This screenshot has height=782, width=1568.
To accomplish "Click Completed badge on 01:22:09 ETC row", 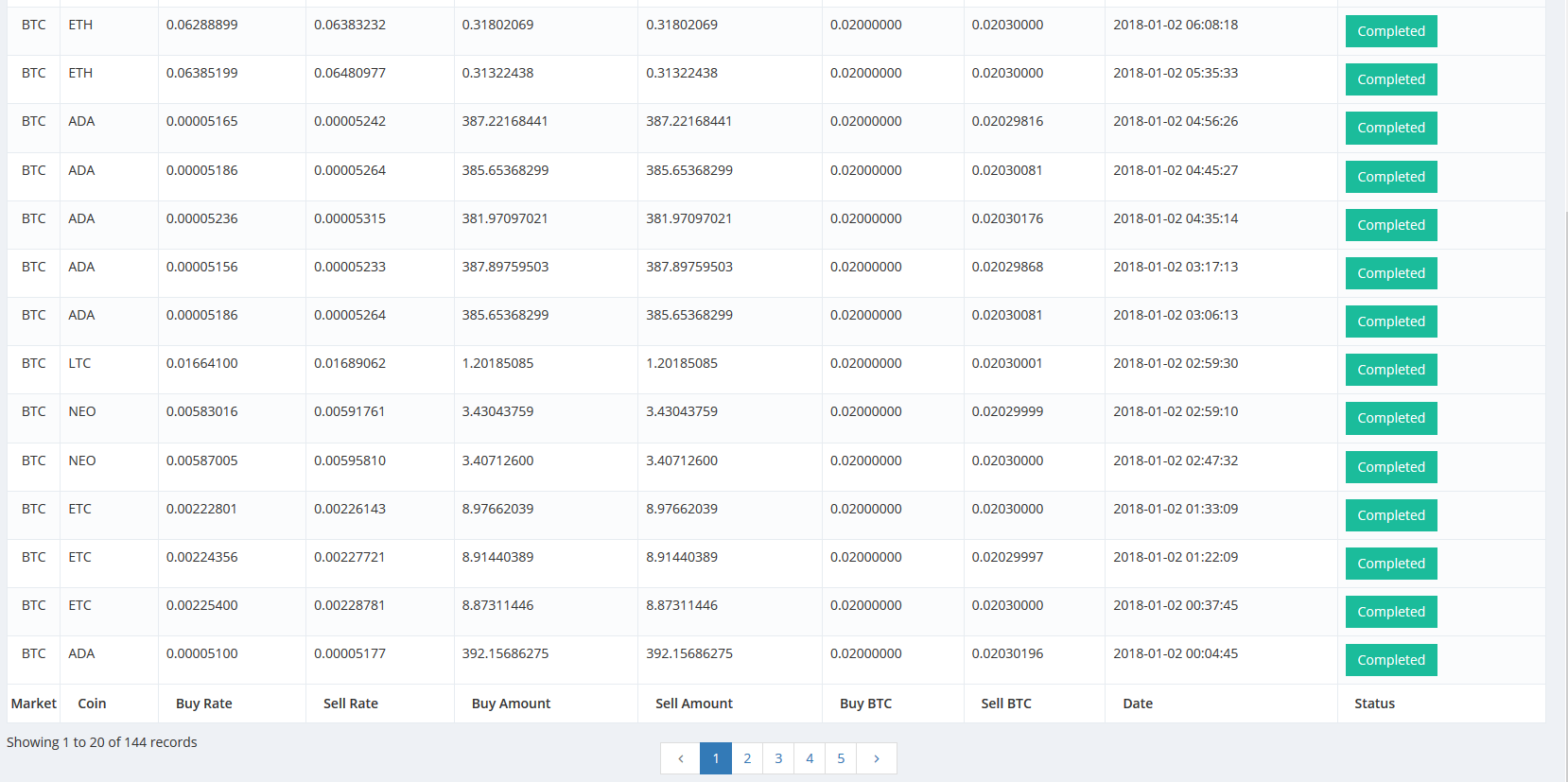I will [1391, 564].
